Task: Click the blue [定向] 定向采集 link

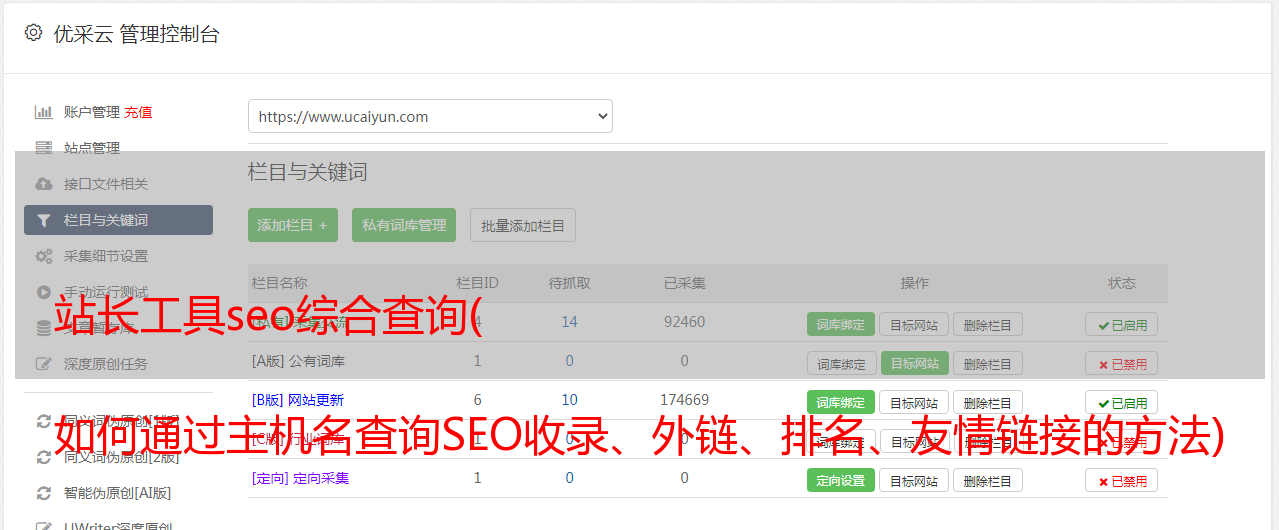Action: pos(301,478)
